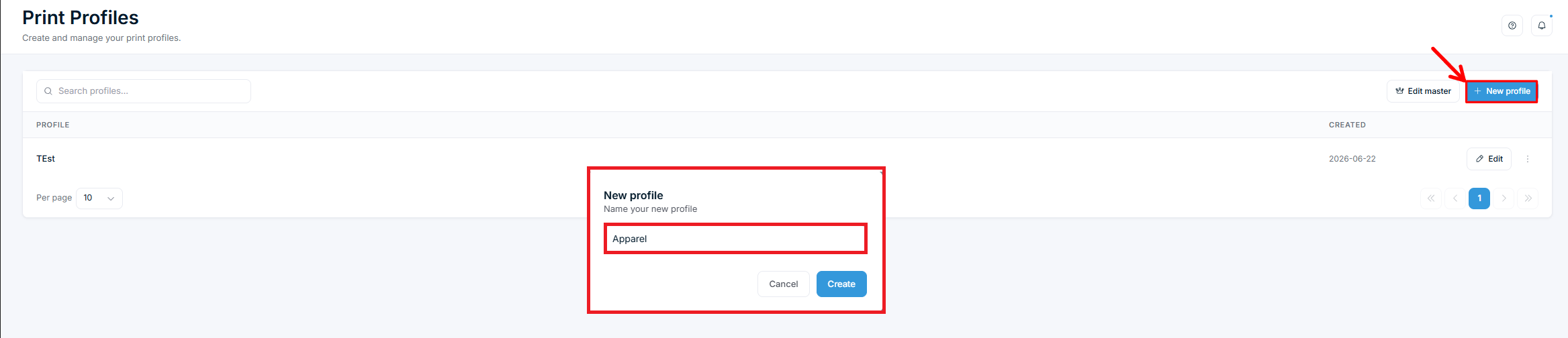Open the notifications bell icon

pos(1541,25)
